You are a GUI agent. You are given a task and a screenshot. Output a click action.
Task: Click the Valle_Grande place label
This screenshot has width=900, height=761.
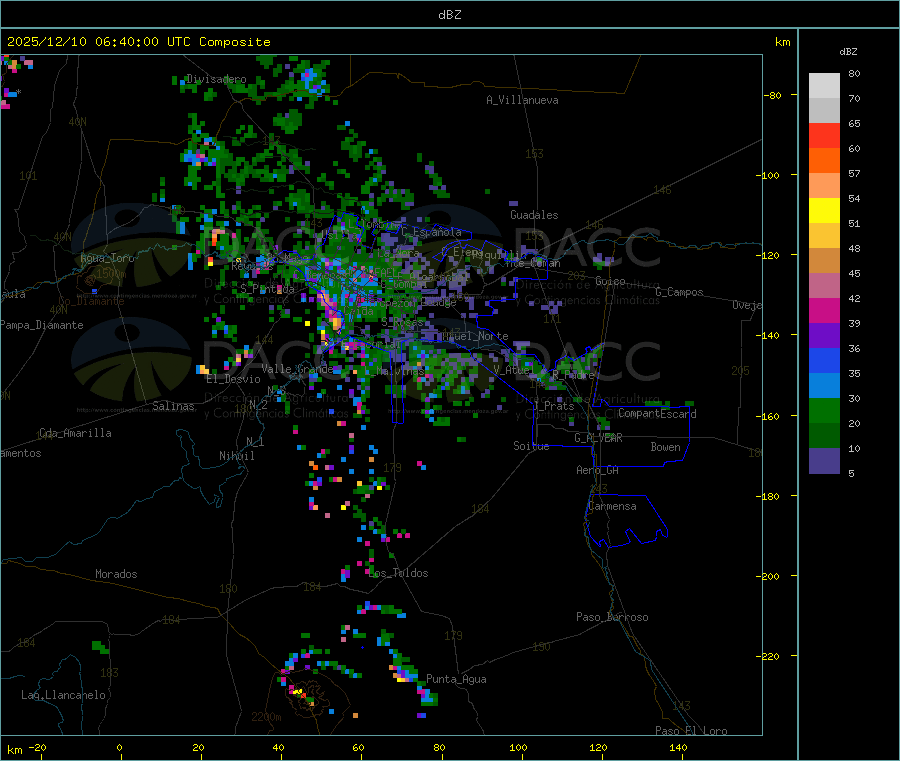pos(297,368)
